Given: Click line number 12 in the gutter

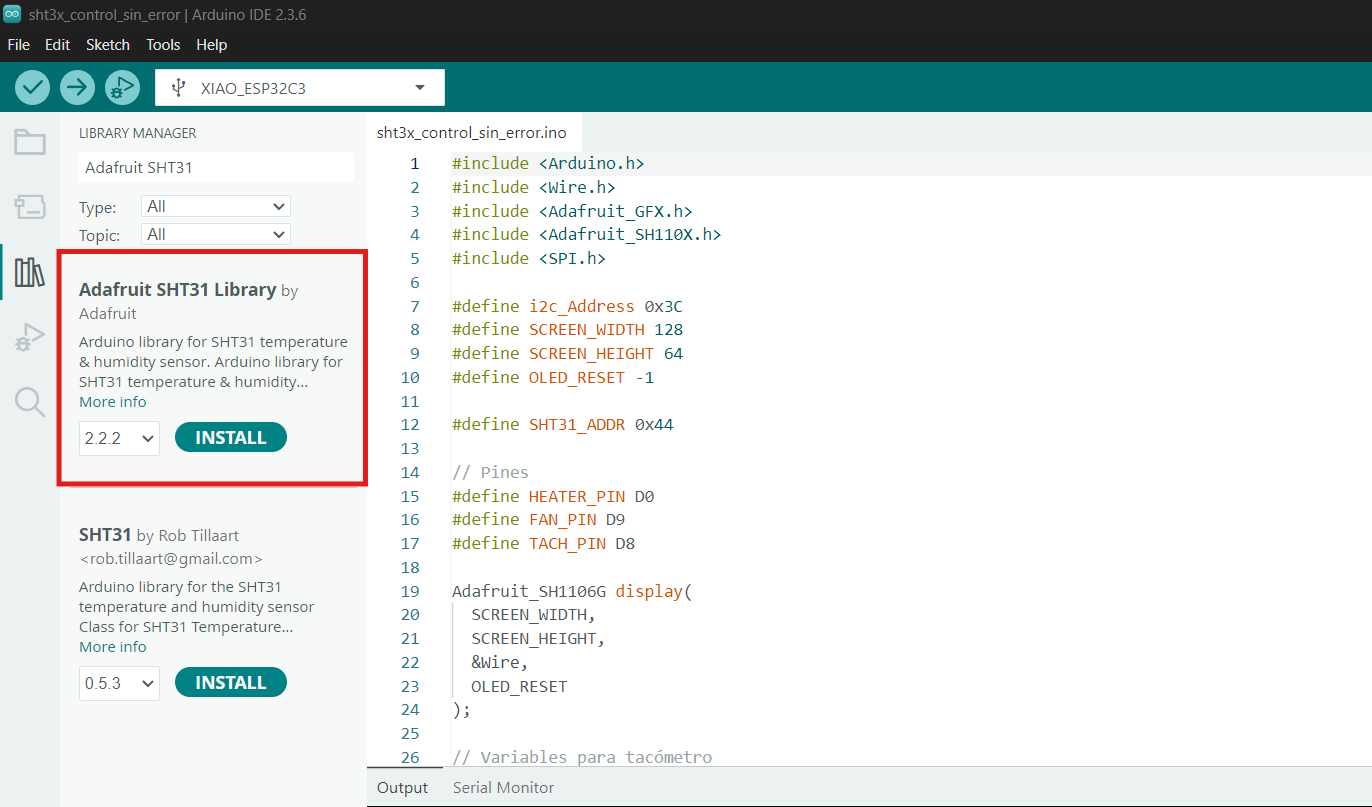Looking at the screenshot, I should coord(409,424).
